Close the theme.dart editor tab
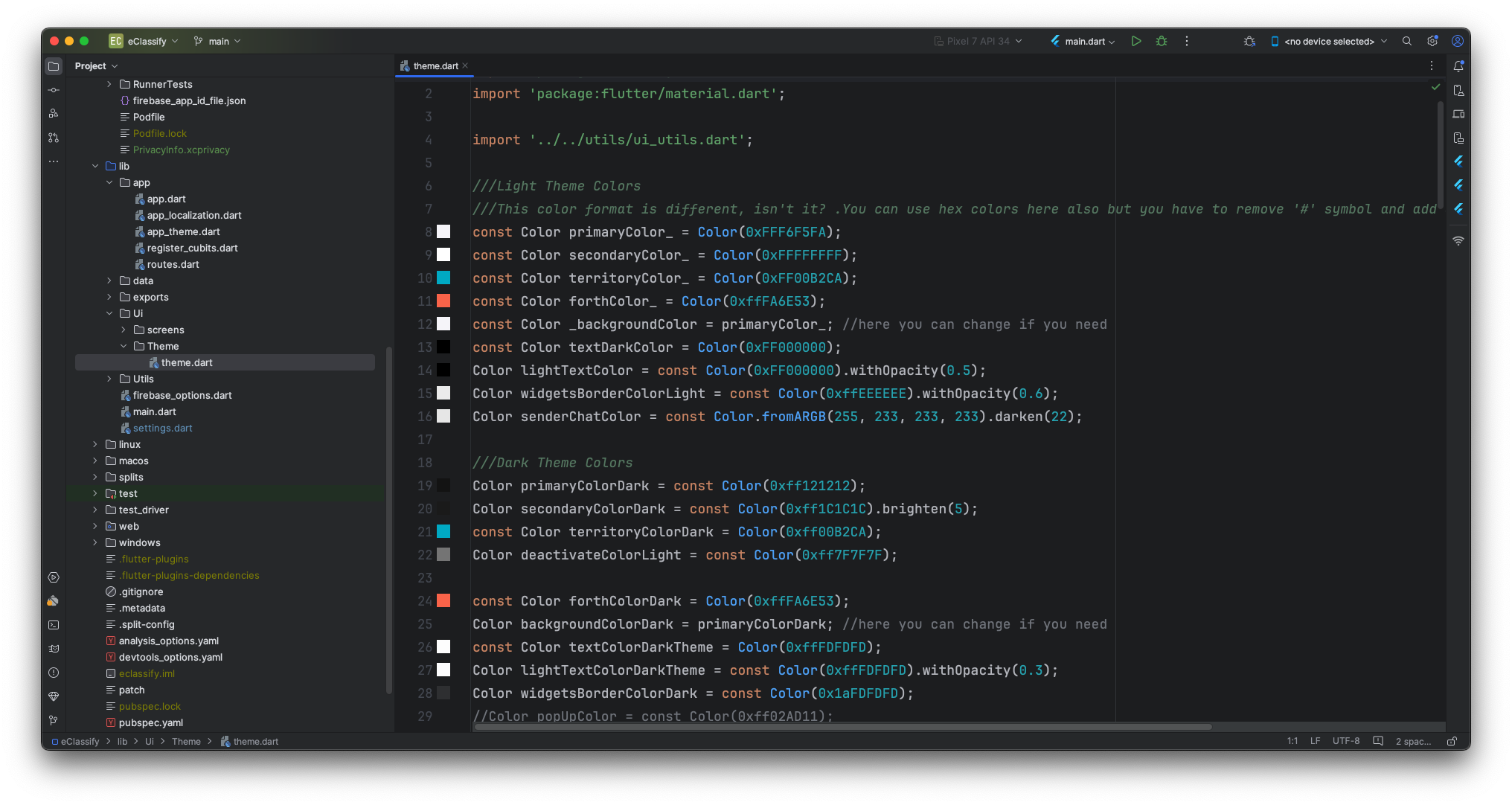The height and width of the screenshot is (805, 1512). (x=465, y=65)
